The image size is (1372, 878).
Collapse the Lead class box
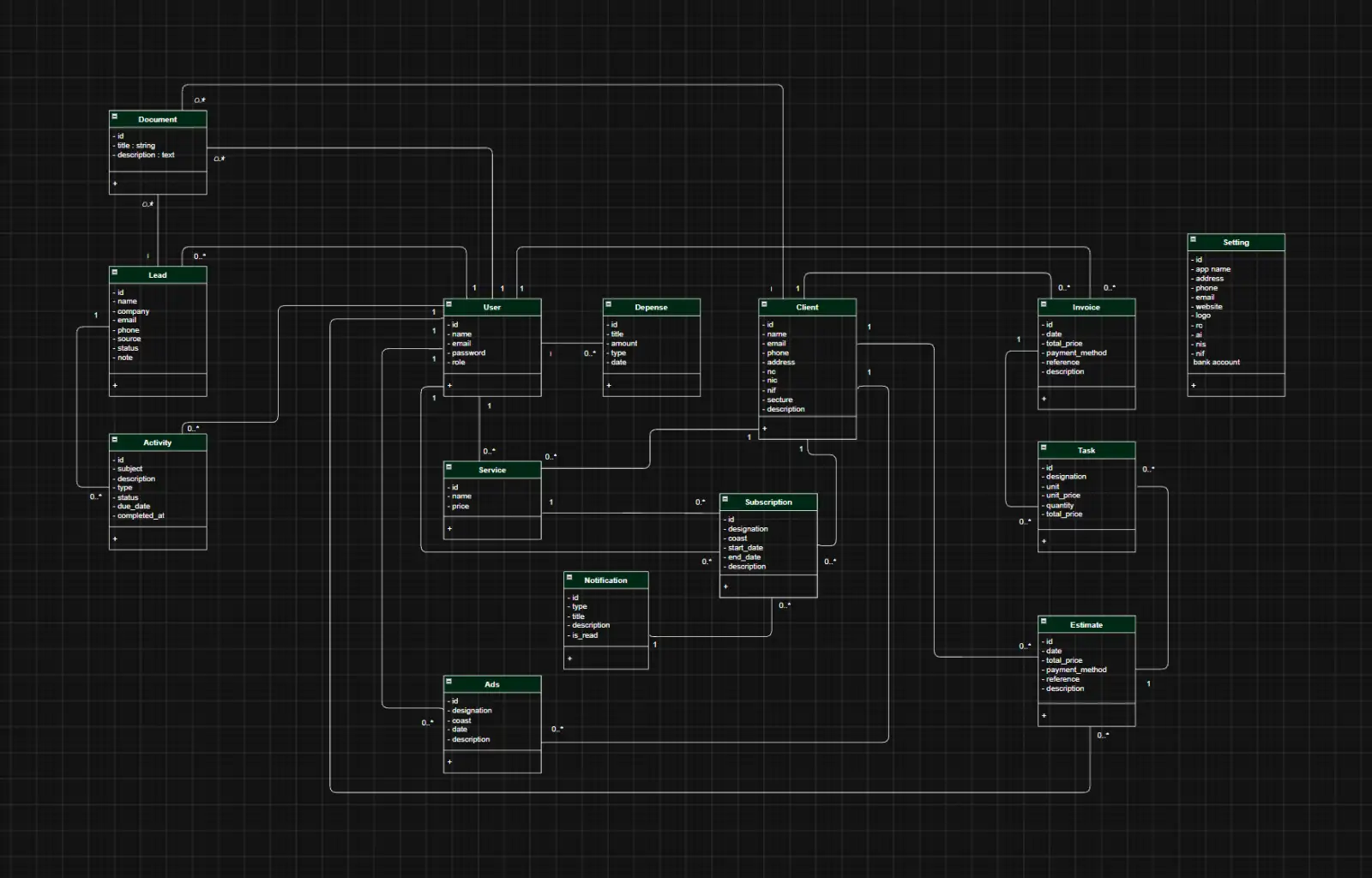(114, 272)
